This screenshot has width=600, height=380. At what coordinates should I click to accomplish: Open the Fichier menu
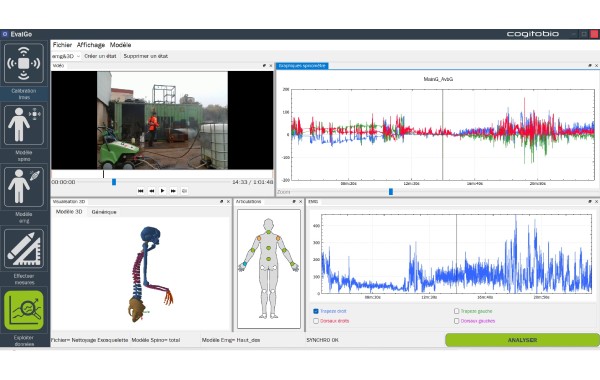click(62, 45)
